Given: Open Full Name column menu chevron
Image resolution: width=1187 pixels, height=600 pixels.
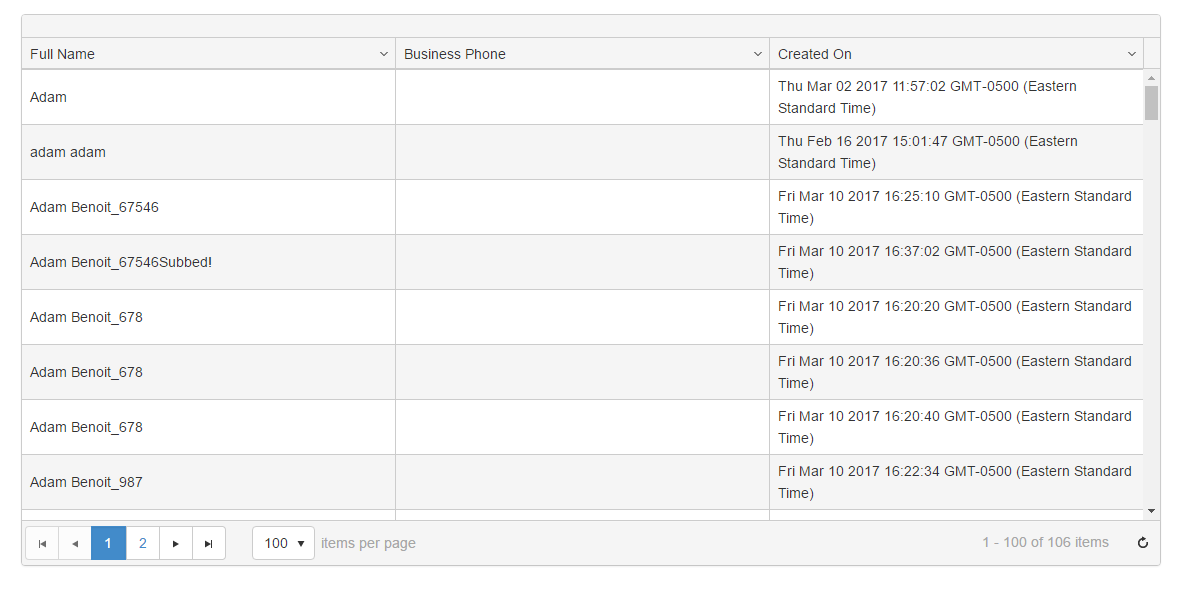Looking at the screenshot, I should click(383, 54).
